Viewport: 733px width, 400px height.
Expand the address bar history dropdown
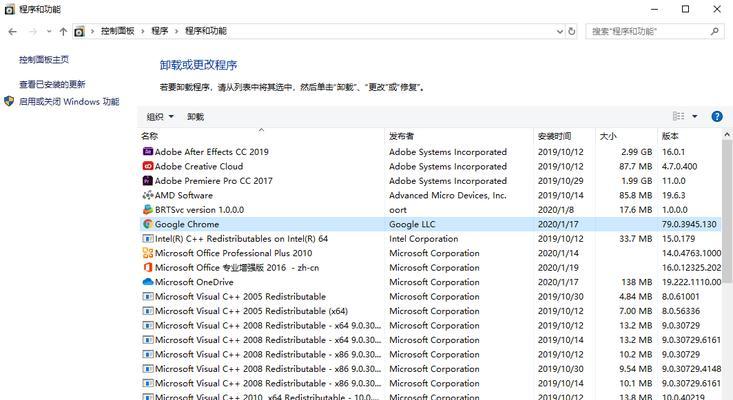point(560,31)
